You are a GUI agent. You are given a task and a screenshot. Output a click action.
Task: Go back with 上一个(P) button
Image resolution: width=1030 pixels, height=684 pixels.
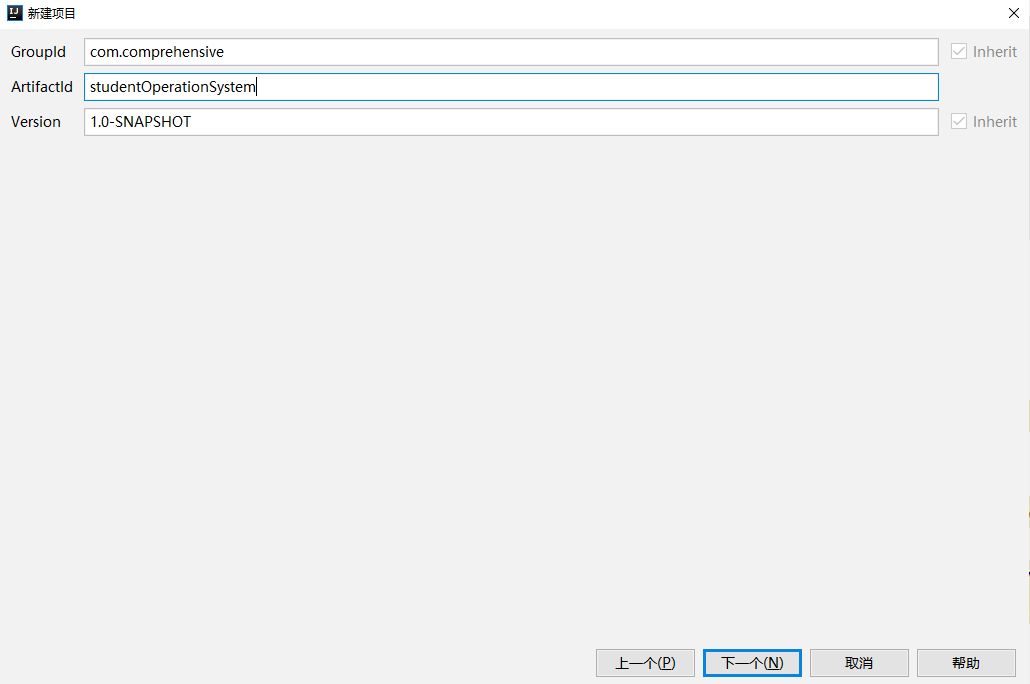645,663
